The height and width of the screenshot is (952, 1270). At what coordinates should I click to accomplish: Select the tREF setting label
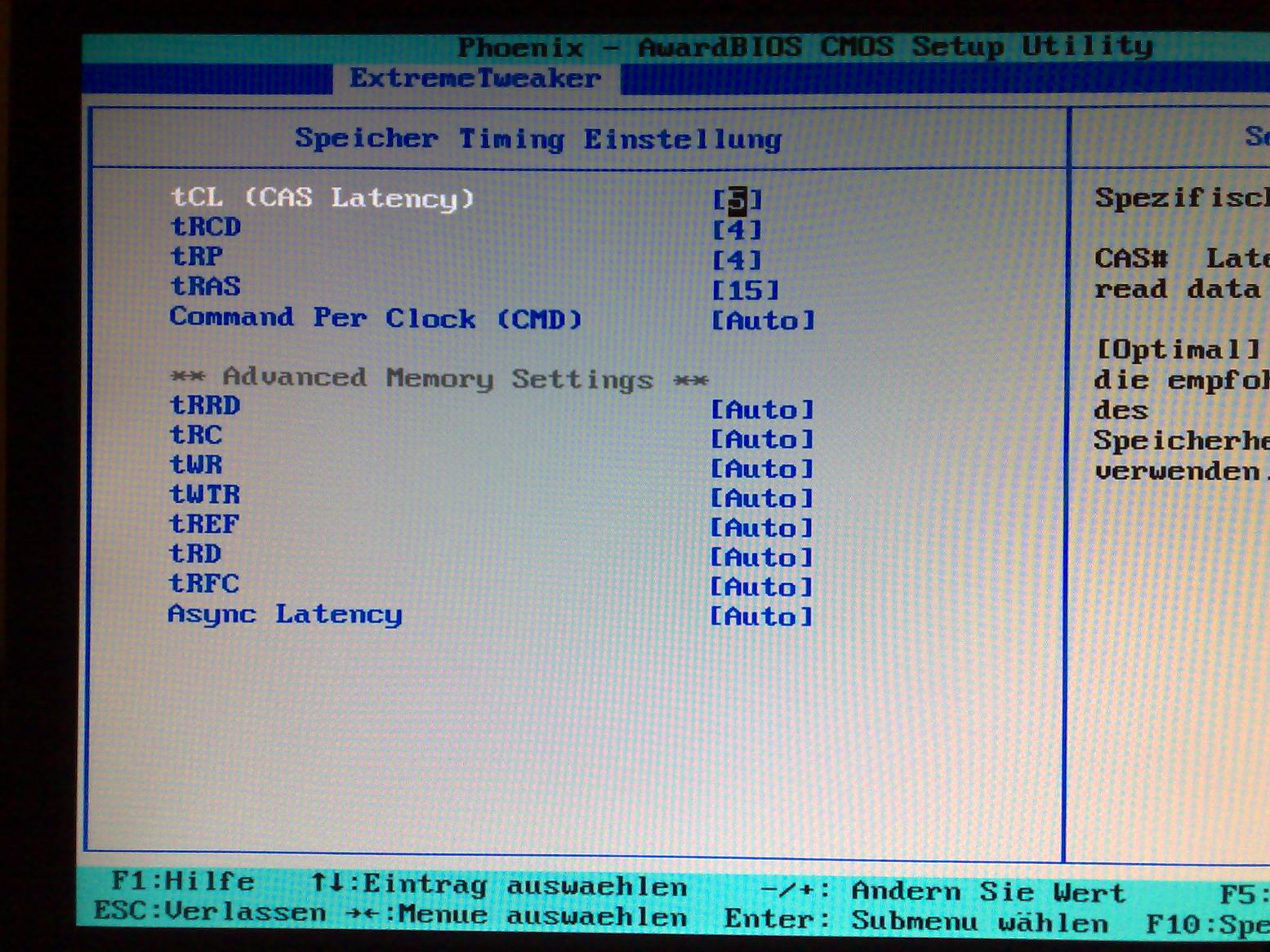[x=204, y=523]
